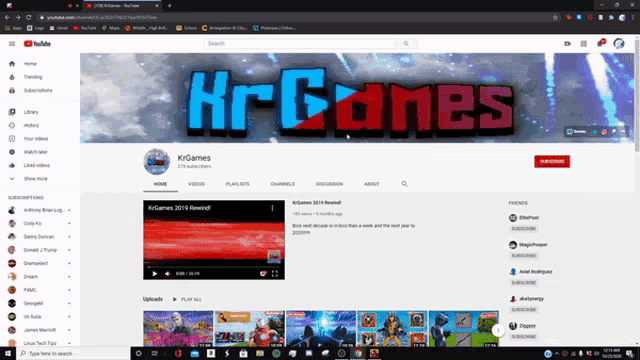
Task: Switch to the Channels tab
Action: click(282, 184)
